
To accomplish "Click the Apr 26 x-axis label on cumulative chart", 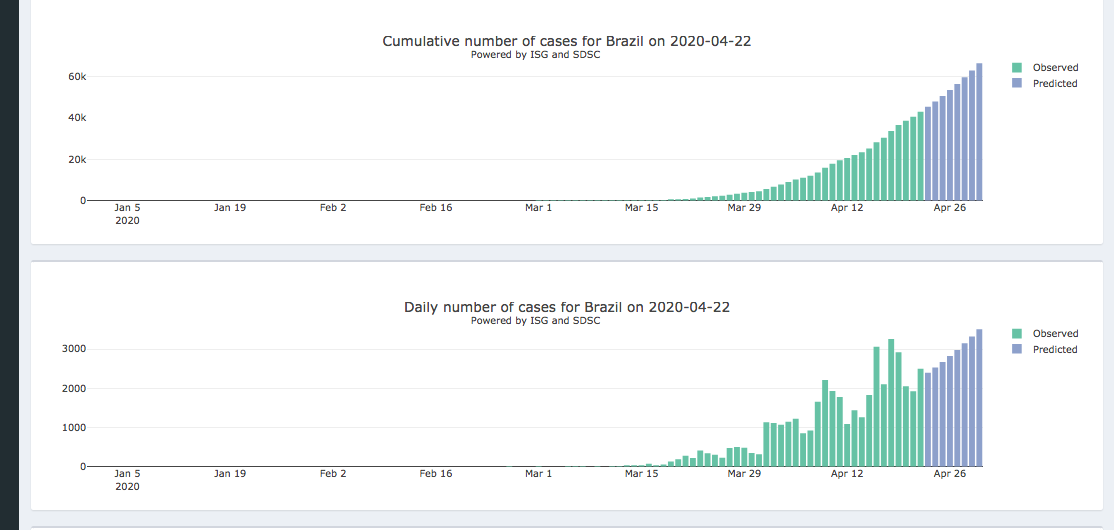I will (949, 208).
